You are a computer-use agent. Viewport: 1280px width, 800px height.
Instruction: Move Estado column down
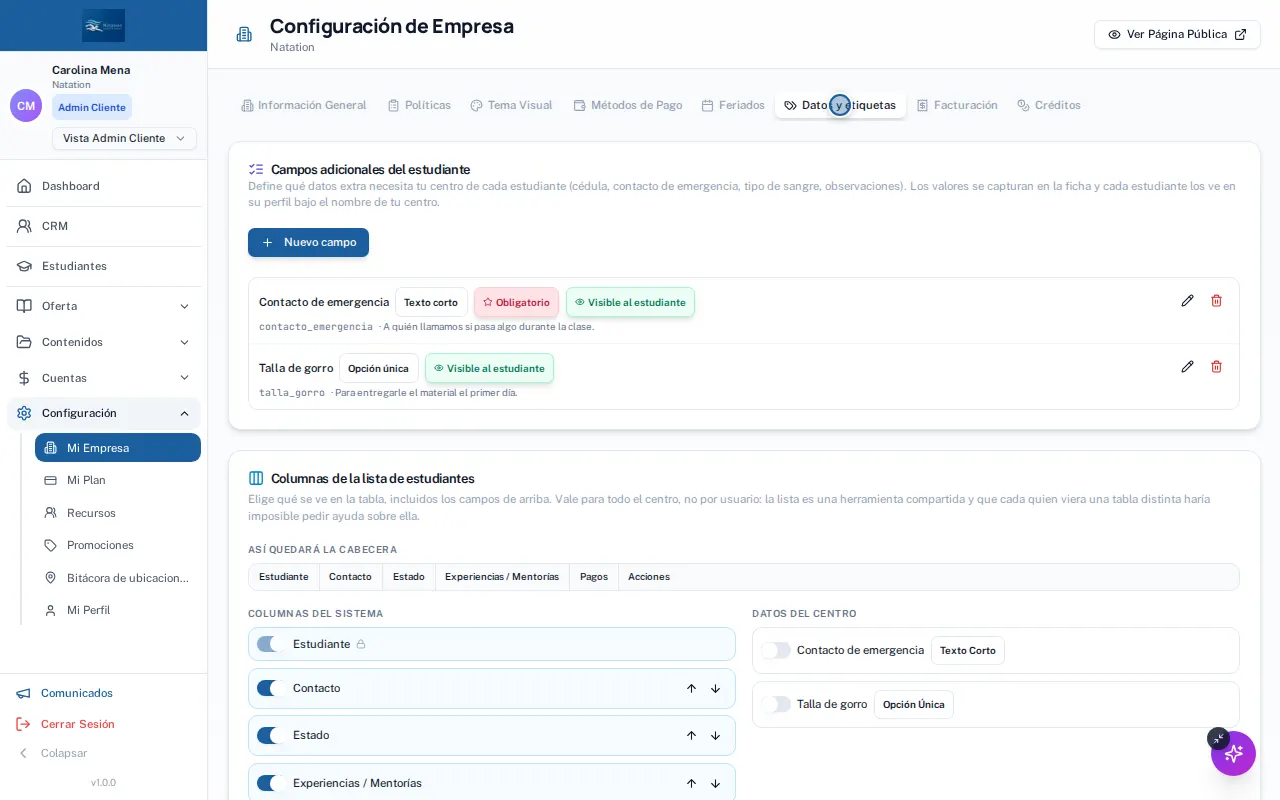point(715,736)
